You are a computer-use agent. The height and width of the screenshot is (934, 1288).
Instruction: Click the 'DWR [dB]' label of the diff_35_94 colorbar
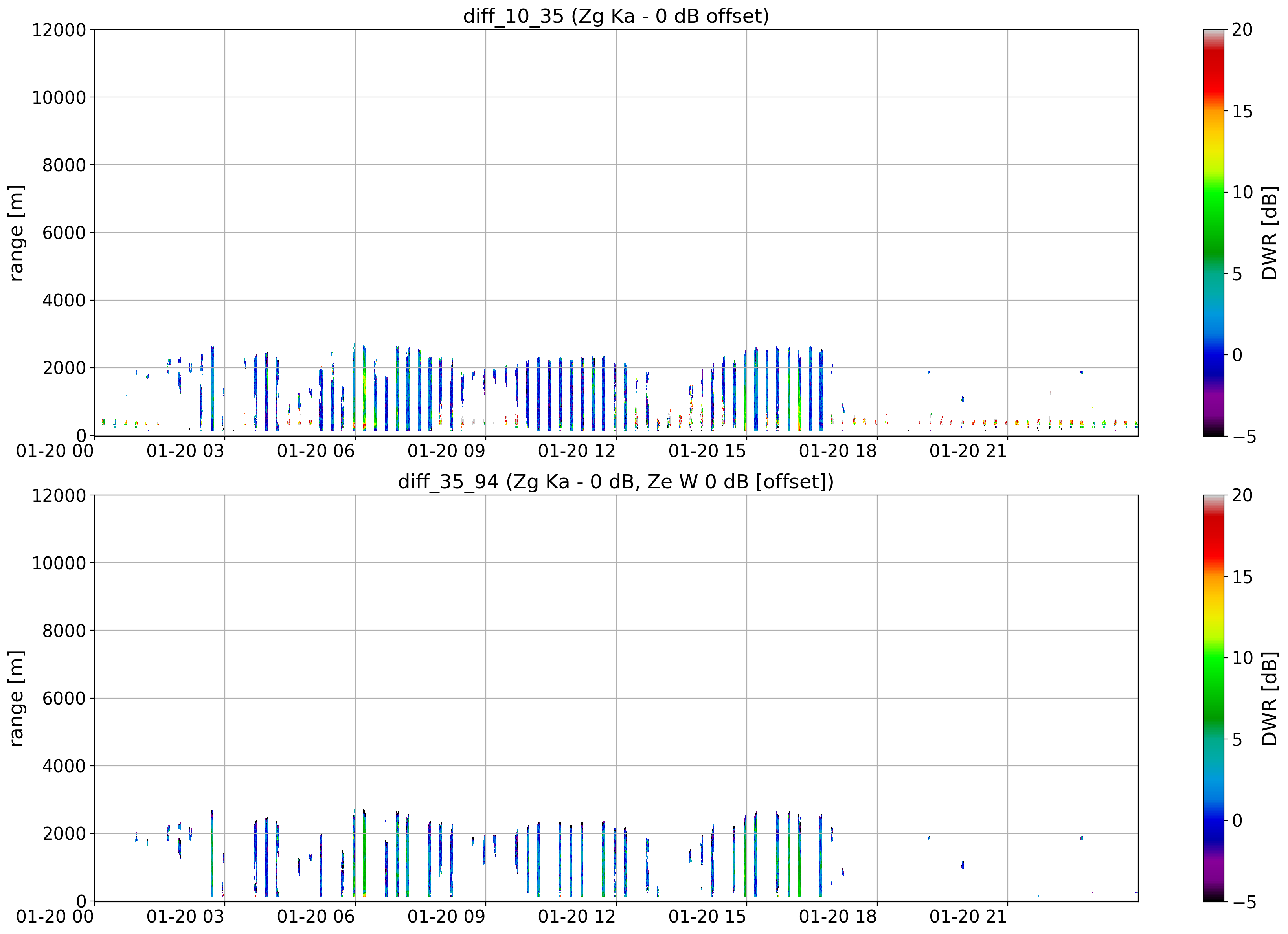pyautogui.click(x=1270, y=698)
